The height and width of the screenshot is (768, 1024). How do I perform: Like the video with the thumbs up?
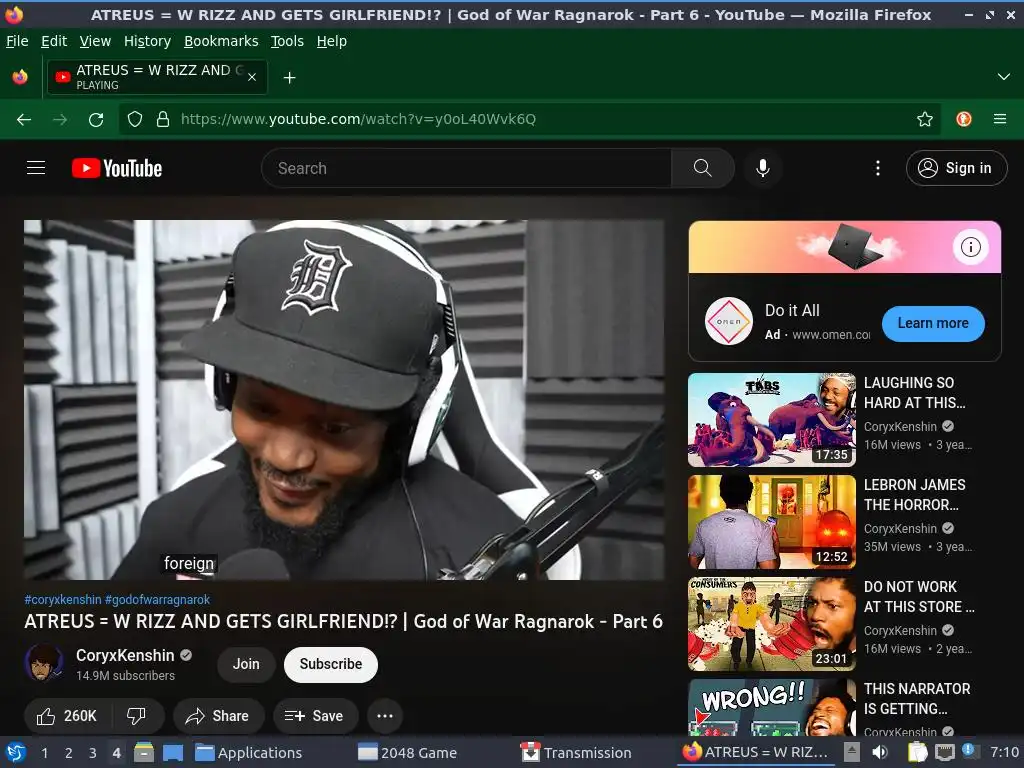(67, 716)
